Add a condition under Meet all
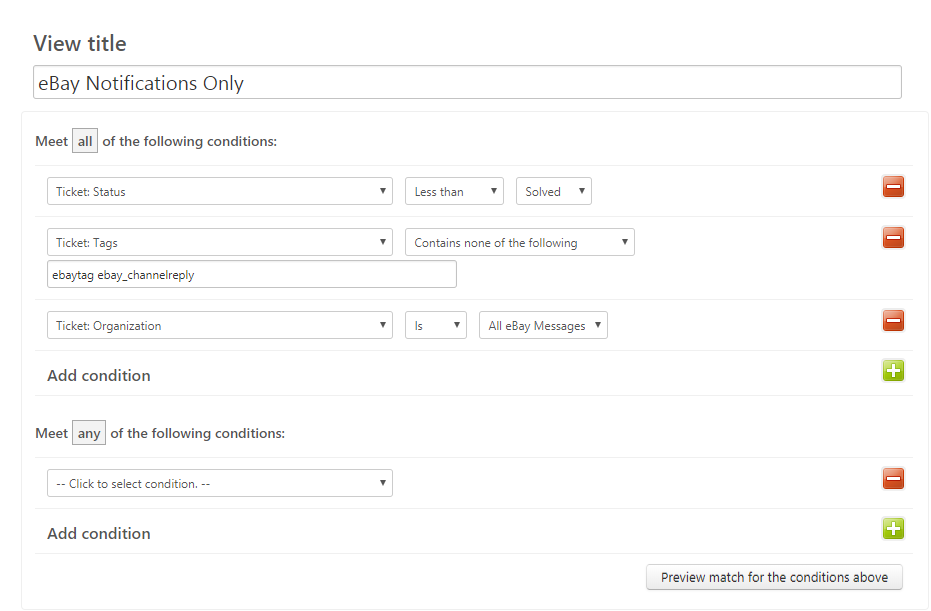 pyautogui.click(x=893, y=371)
